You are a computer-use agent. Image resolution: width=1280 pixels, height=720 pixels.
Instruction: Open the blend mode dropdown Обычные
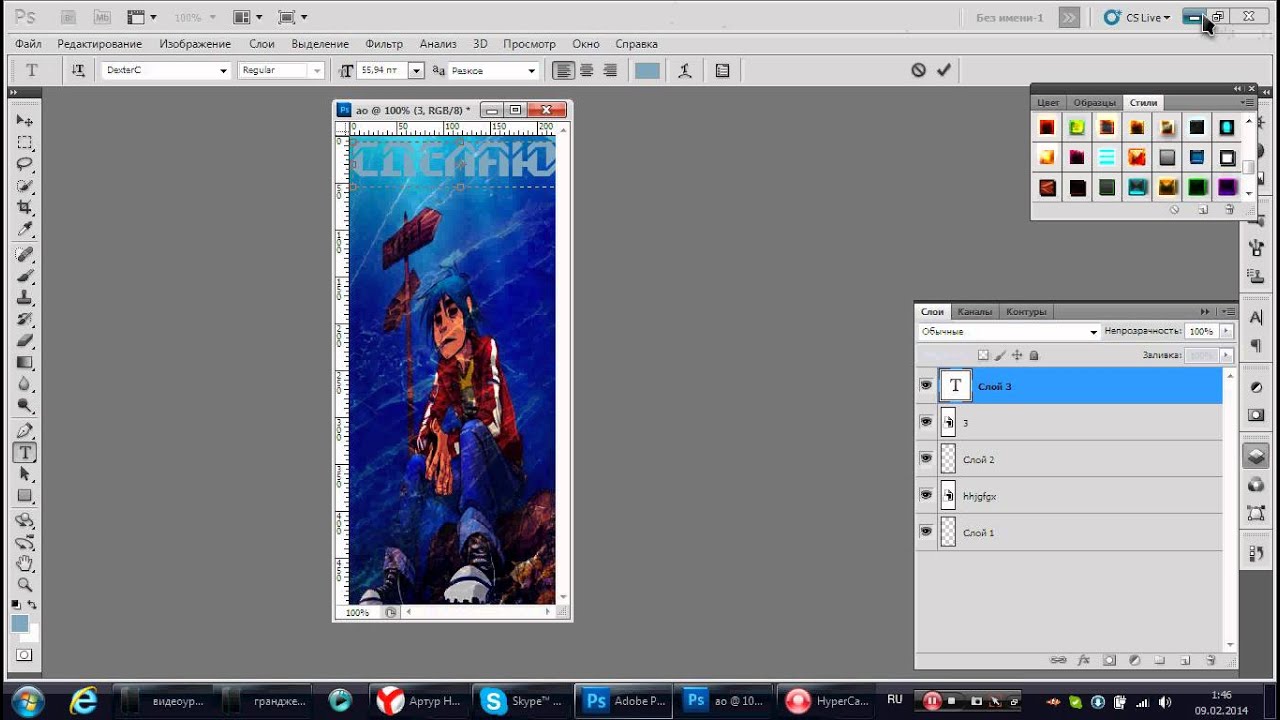[x=1009, y=331]
